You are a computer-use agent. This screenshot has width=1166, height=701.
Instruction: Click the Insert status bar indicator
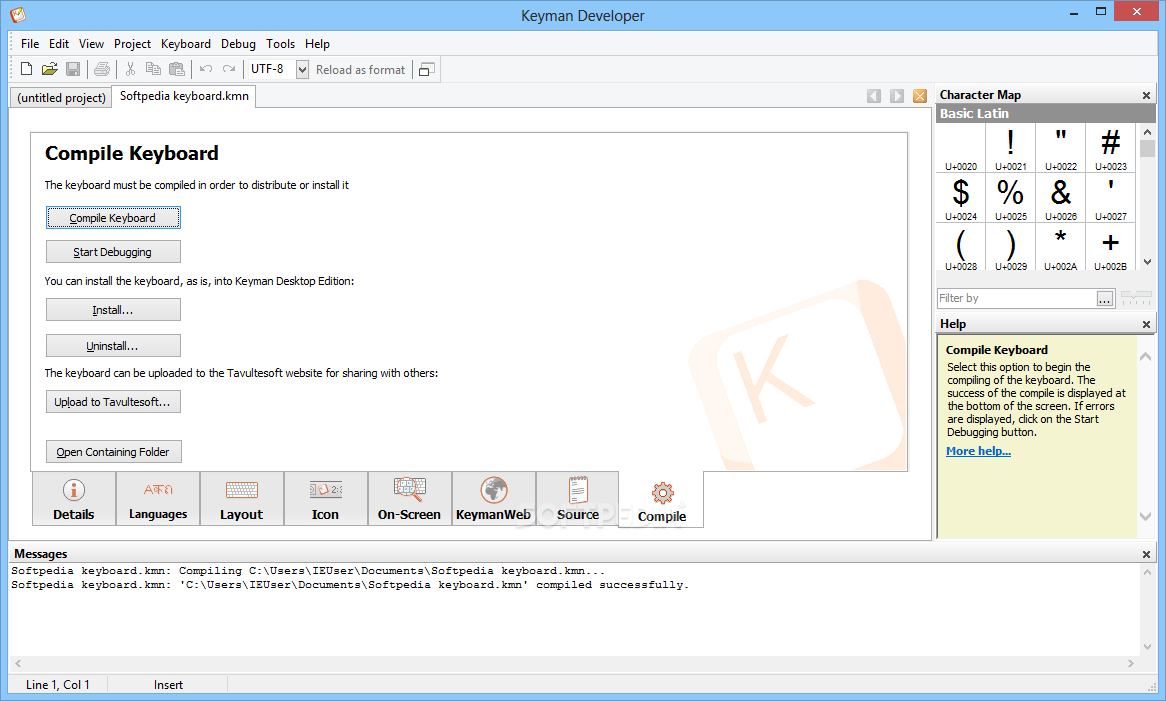tap(168, 685)
